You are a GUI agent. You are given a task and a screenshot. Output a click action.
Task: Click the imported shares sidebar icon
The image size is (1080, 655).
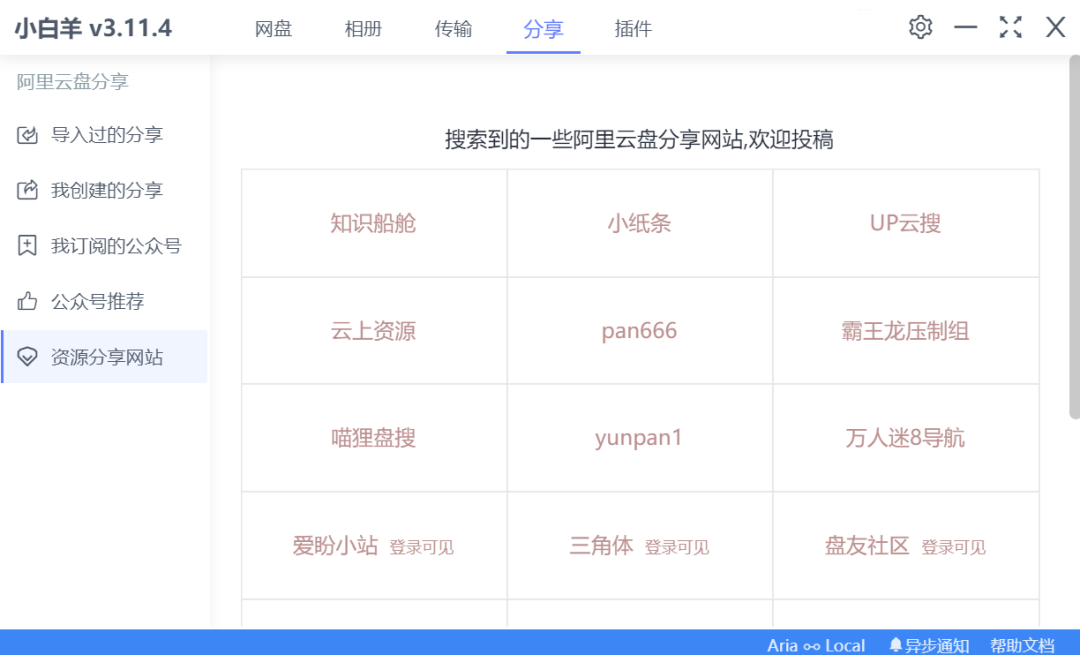(x=27, y=135)
